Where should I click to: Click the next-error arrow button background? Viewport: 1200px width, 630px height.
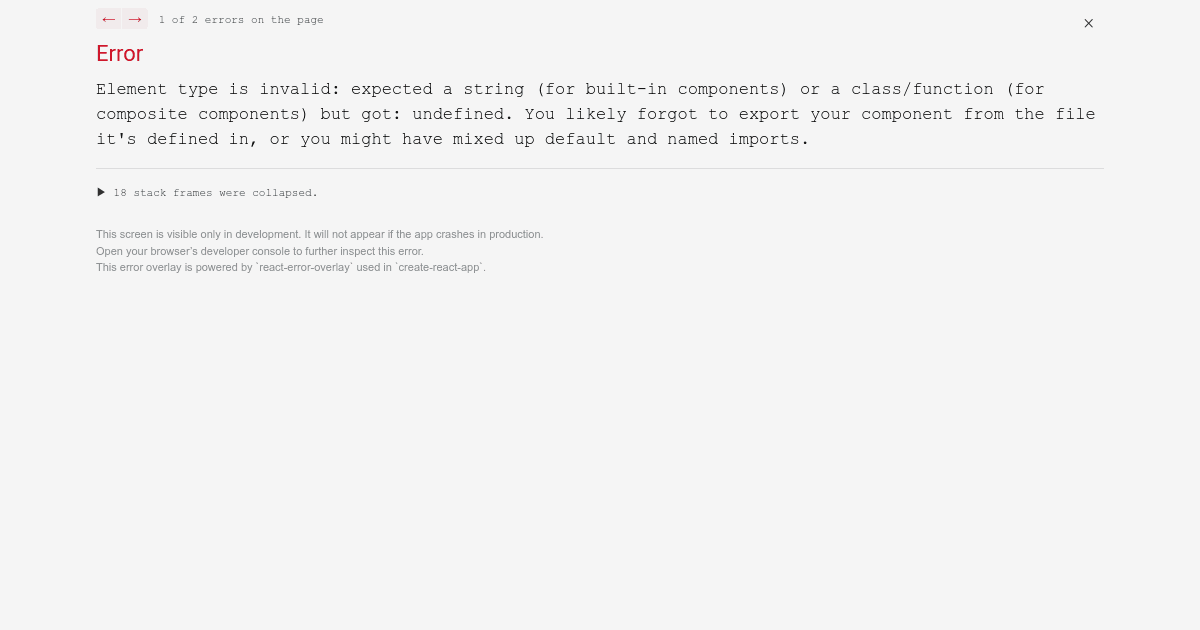(135, 19)
